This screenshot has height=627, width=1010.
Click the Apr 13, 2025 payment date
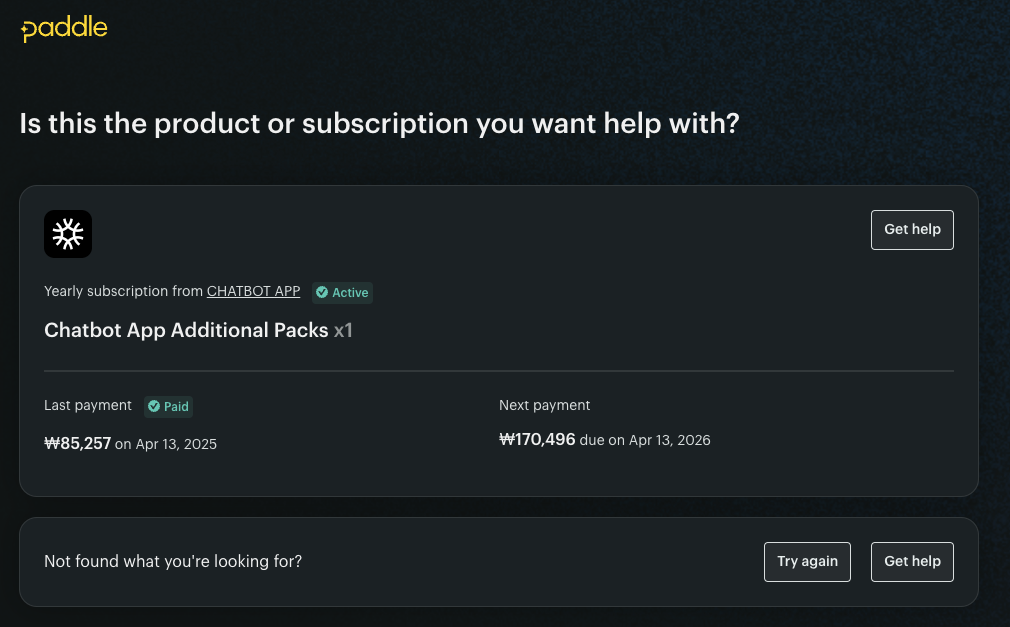coord(176,444)
